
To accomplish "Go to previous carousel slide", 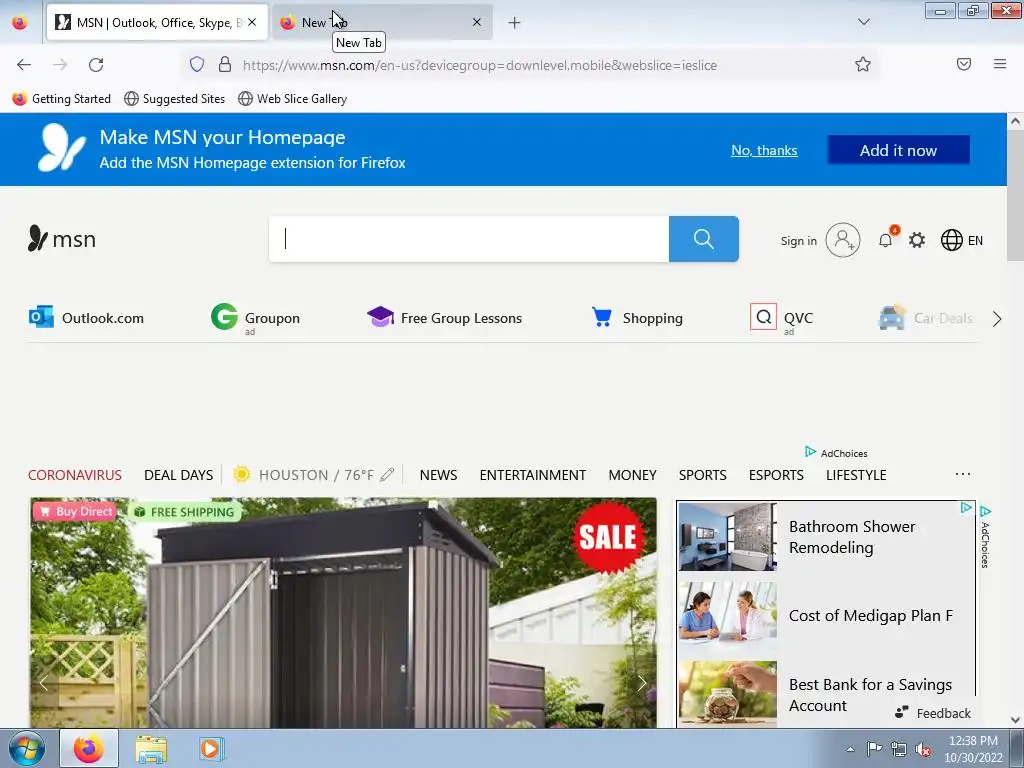I will [x=44, y=683].
